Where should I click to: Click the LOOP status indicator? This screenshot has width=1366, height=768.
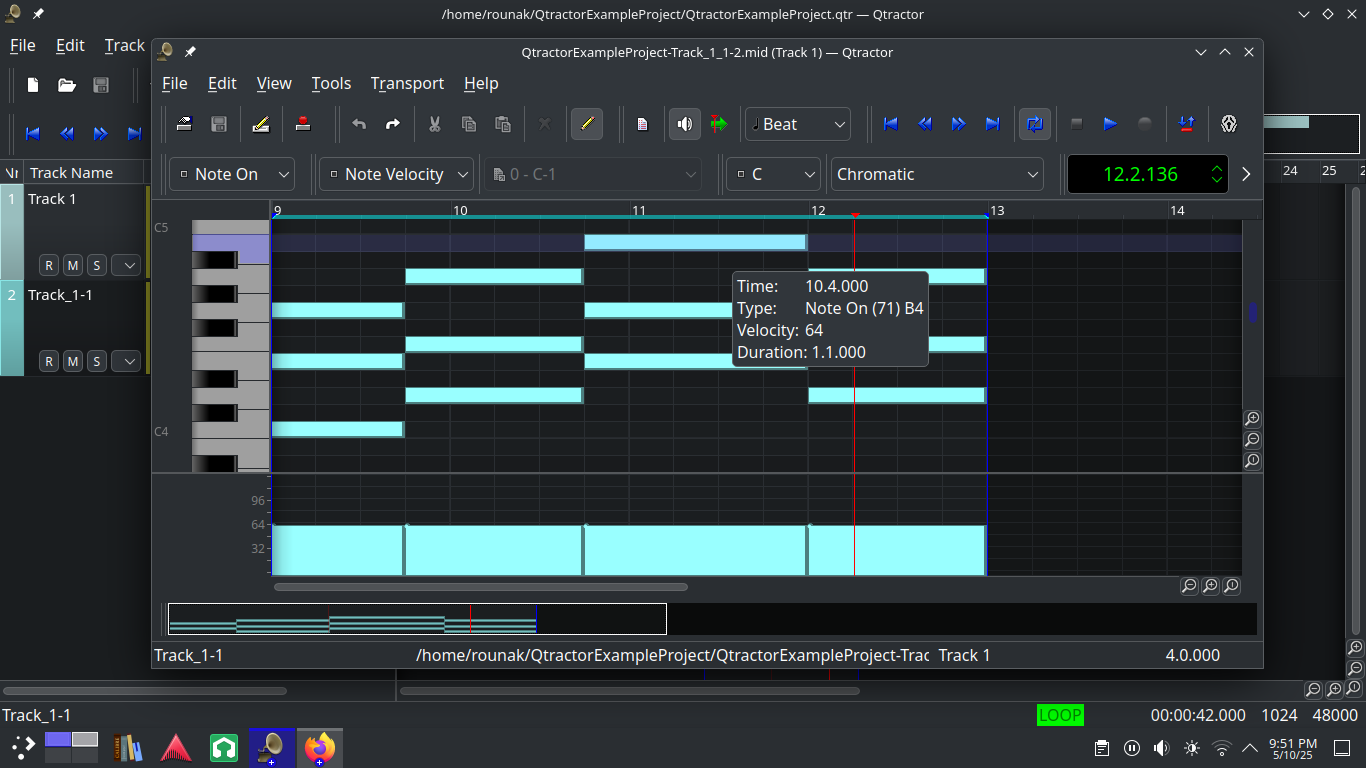[x=1059, y=715]
